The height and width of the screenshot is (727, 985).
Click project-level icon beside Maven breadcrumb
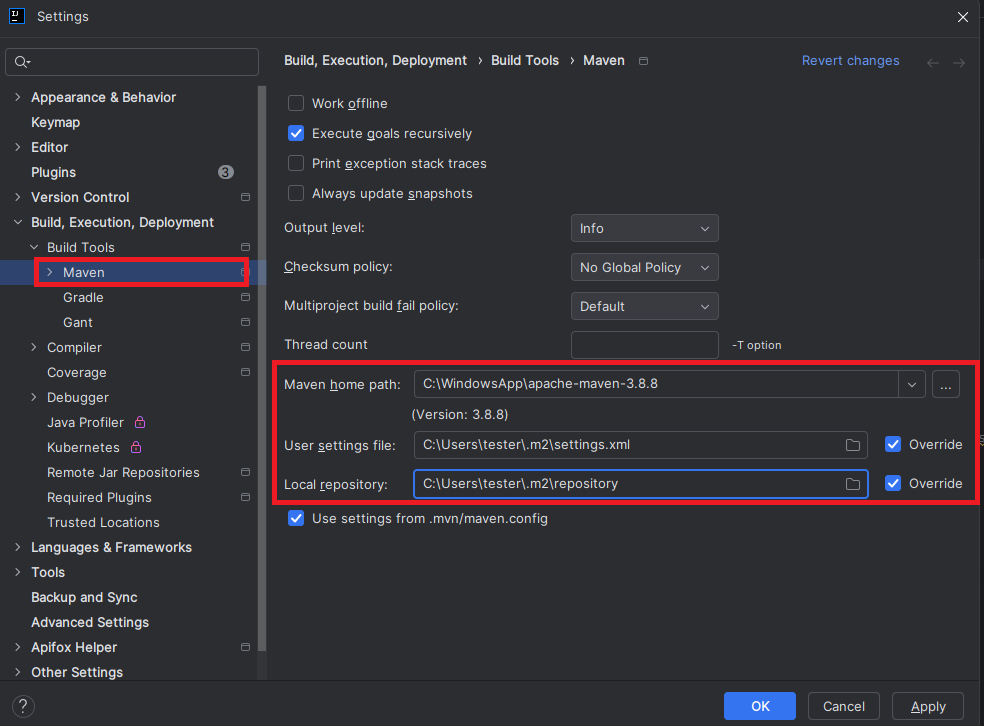coord(643,61)
